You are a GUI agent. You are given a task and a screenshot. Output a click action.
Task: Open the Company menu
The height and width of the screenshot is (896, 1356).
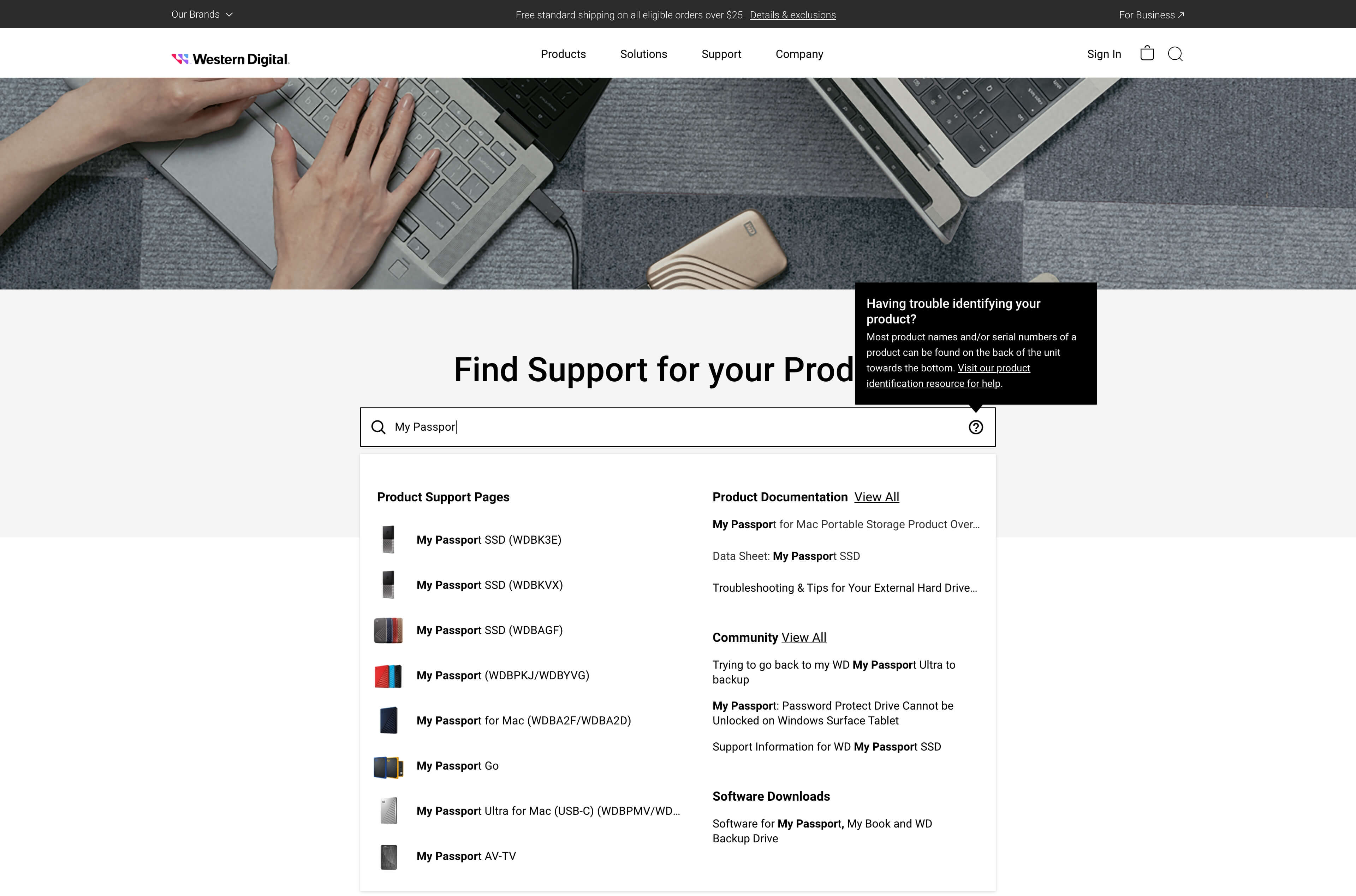coord(799,54)
